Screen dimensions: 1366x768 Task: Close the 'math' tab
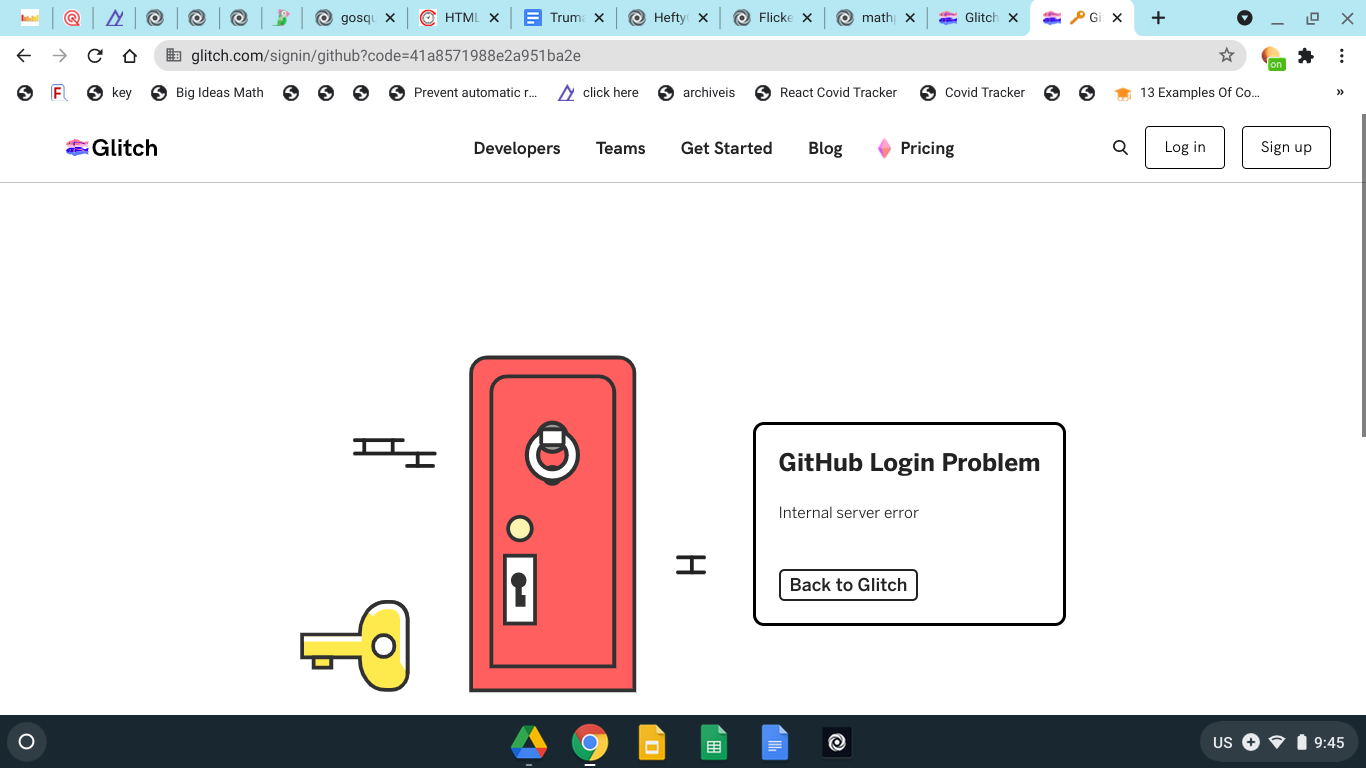[x=912, y=18]
